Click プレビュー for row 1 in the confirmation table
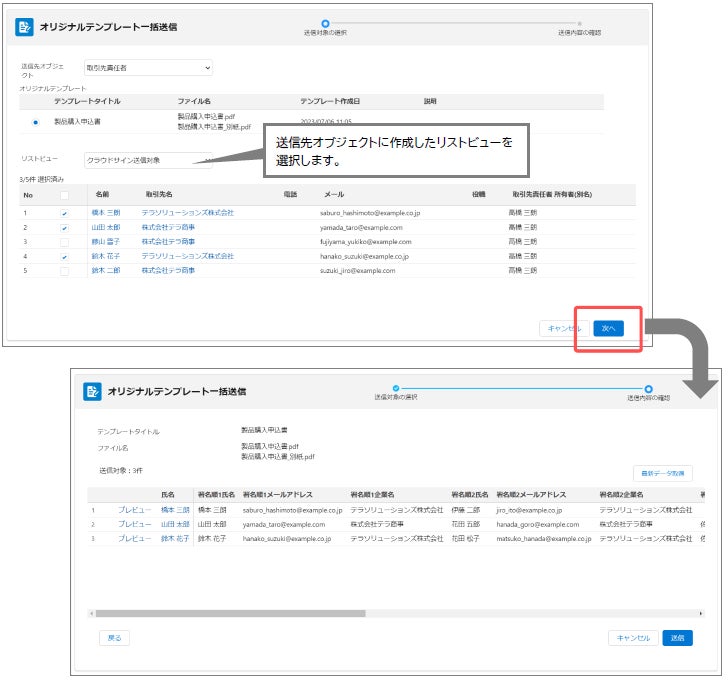This screenshot has height=681, width=728. (135, 510)
